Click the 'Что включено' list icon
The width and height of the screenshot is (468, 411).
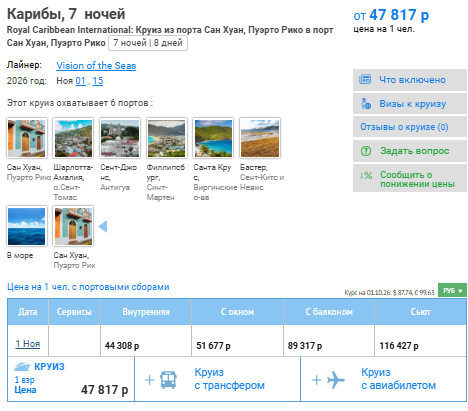click(x=365, y=80)
